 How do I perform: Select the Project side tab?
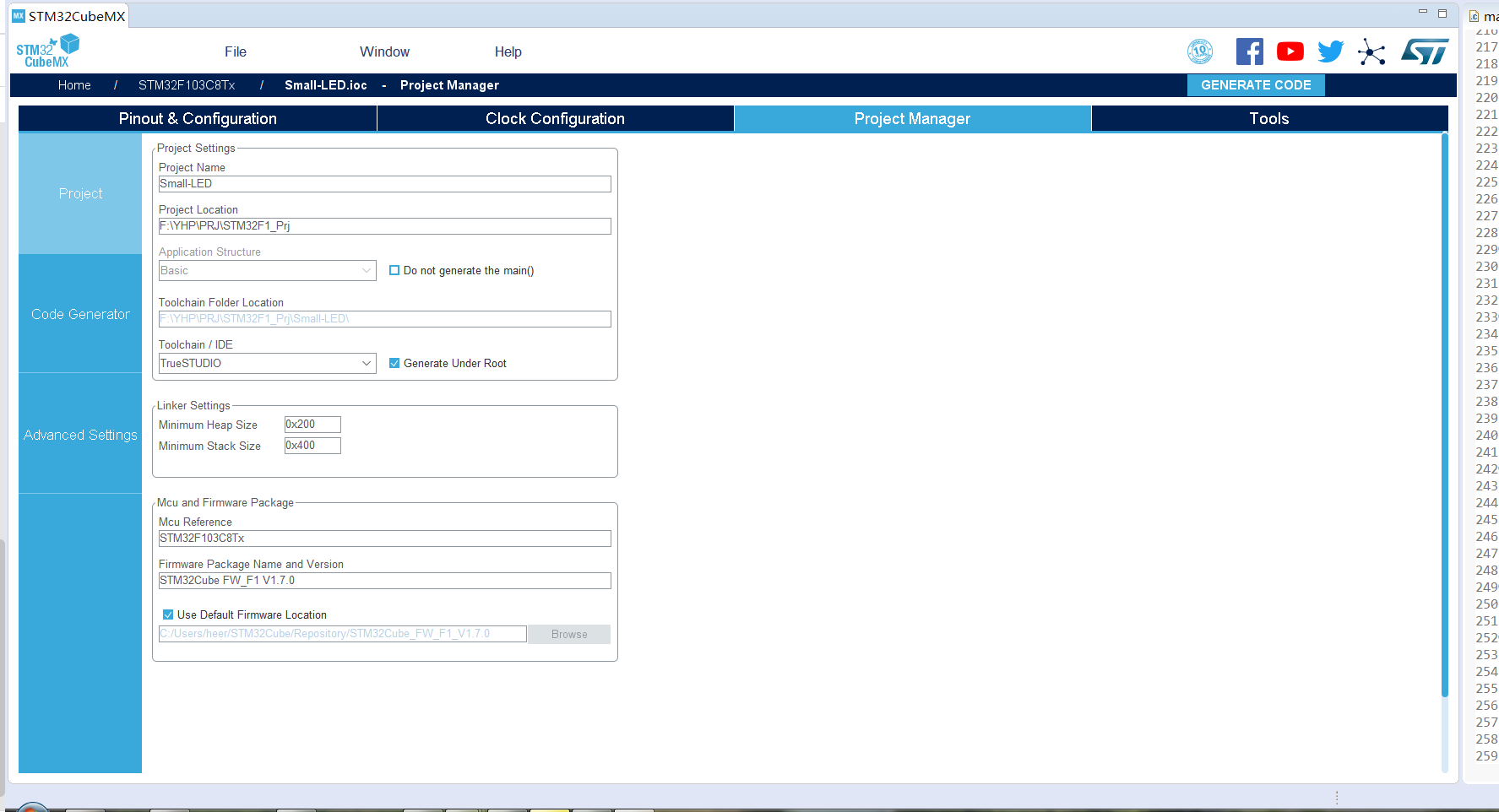[80, 193]
